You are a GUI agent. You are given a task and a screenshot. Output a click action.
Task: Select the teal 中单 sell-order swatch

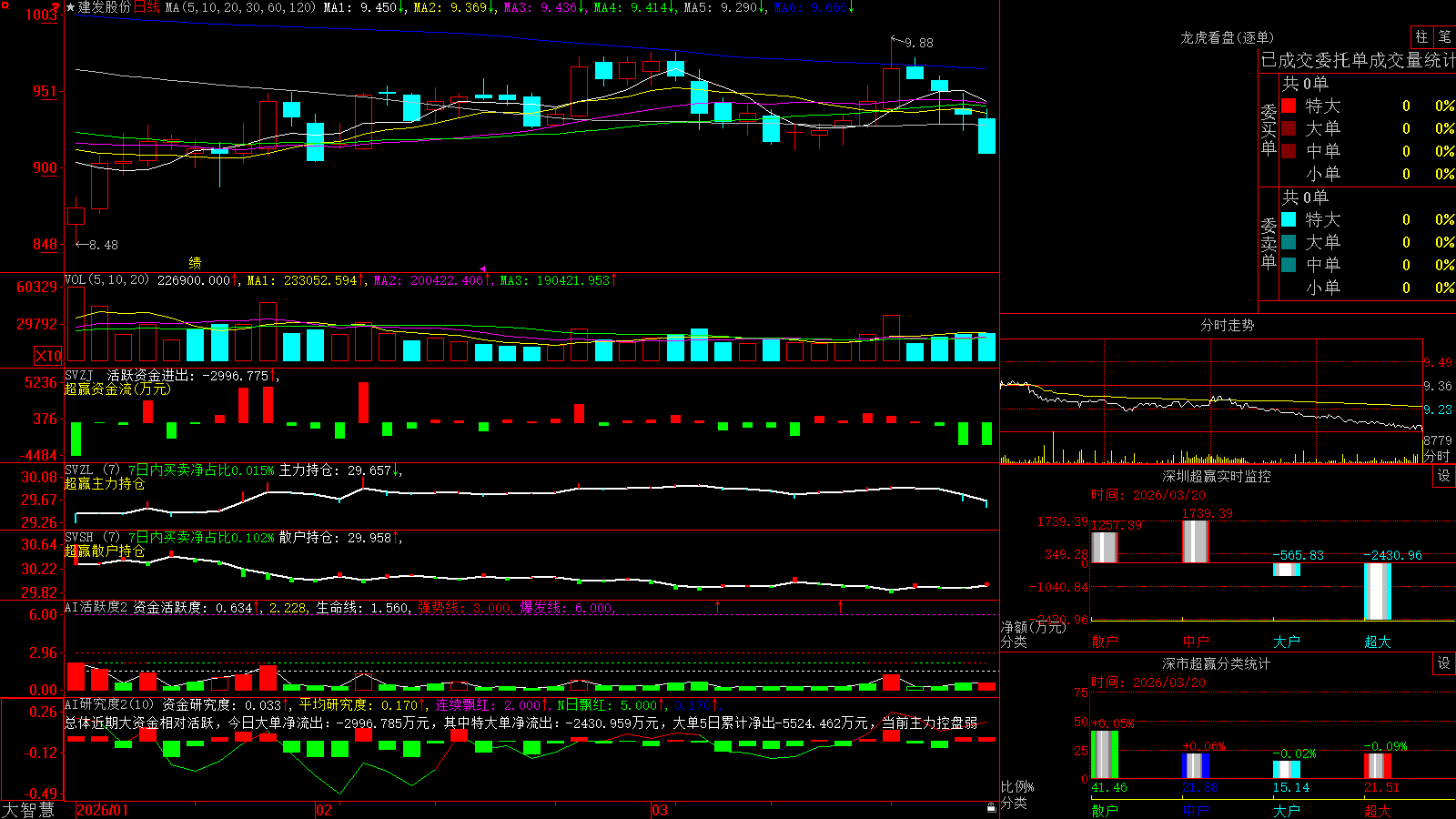(1289, 265)
